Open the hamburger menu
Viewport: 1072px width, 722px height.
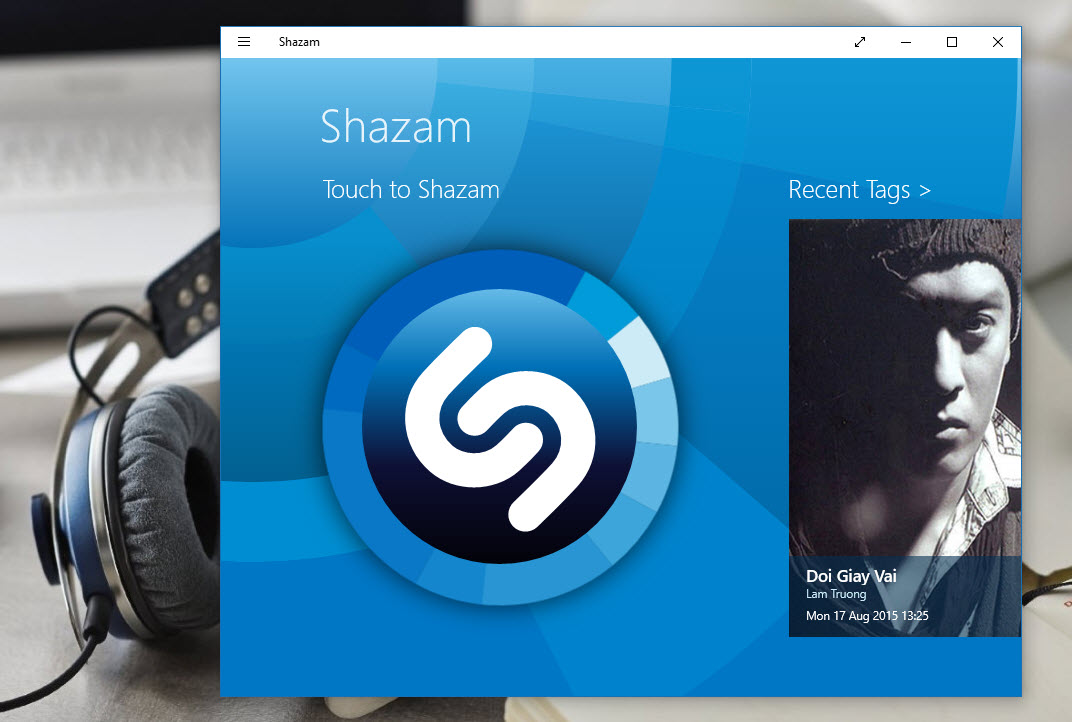pyautogui.click(x=244, y=42)
